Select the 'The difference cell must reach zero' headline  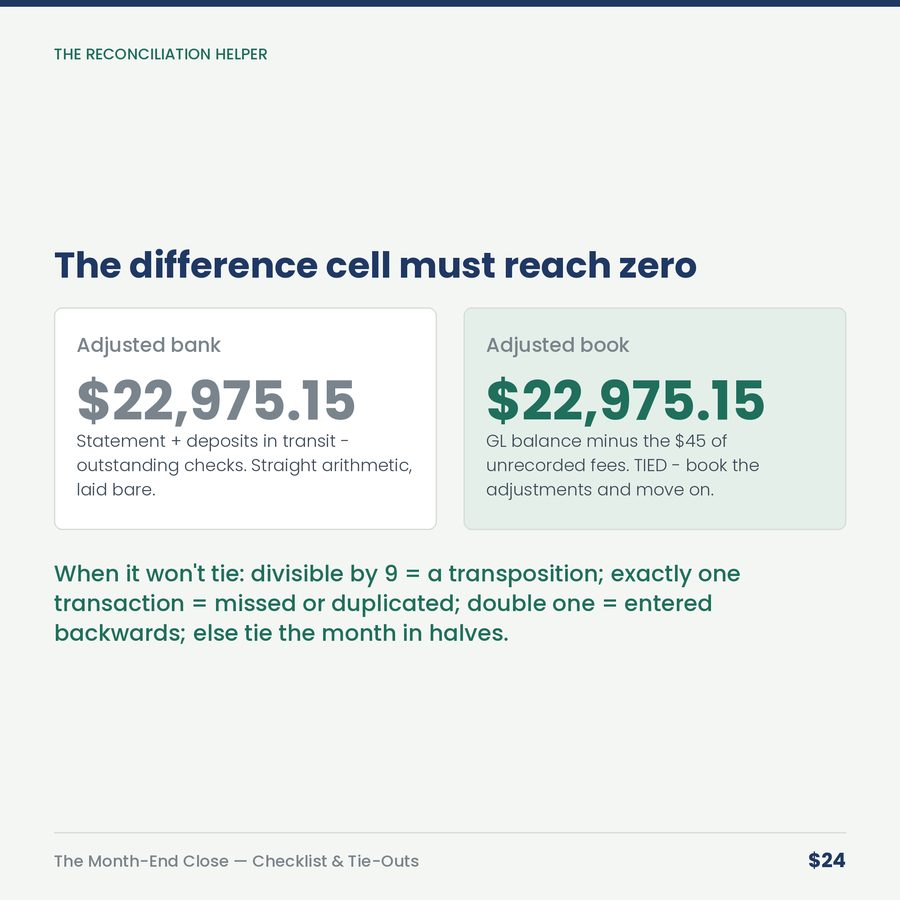[375, 265]
